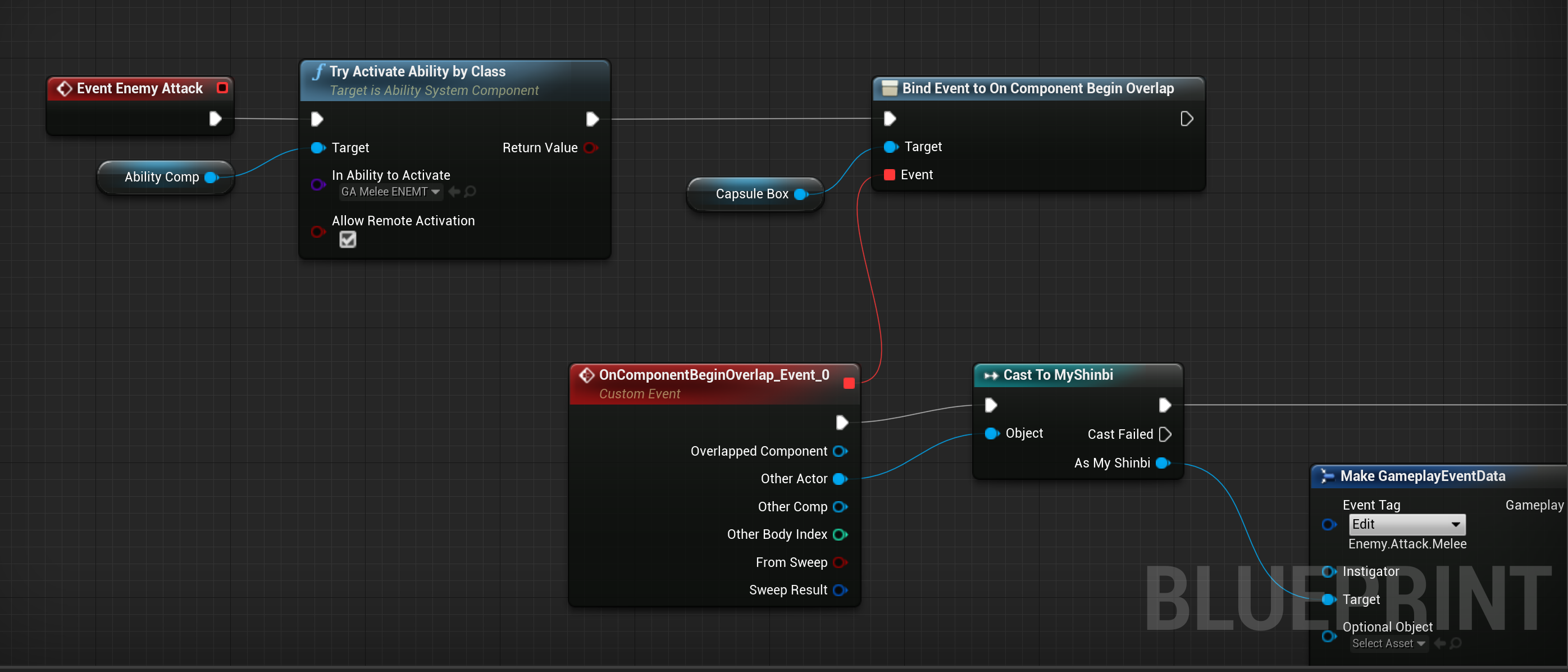Click the search magnifier beside GA Melee ENEMT
This screenshot has width=1568, height=672.
471,191
